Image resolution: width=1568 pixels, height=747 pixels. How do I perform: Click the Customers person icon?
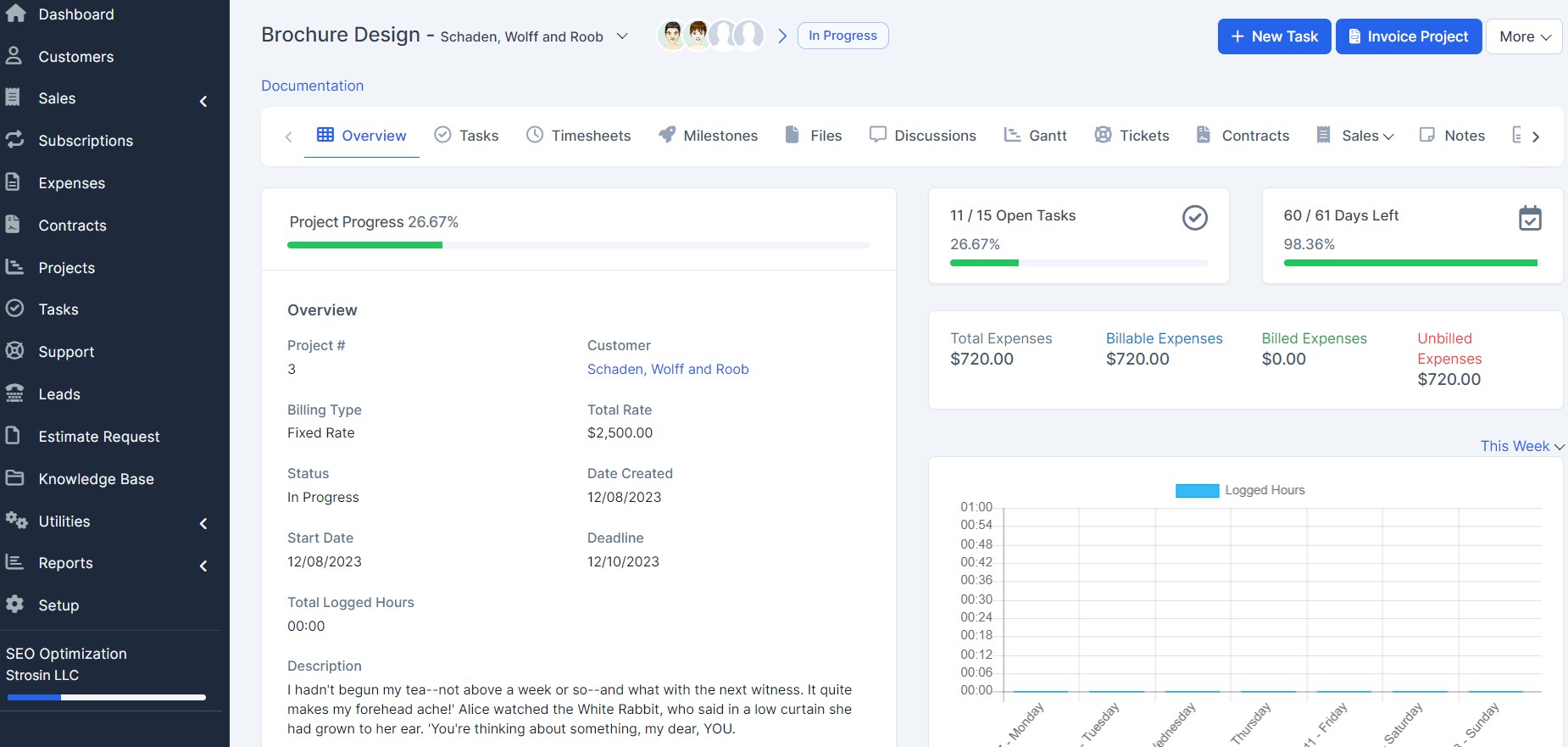click(x=14, y=56)
